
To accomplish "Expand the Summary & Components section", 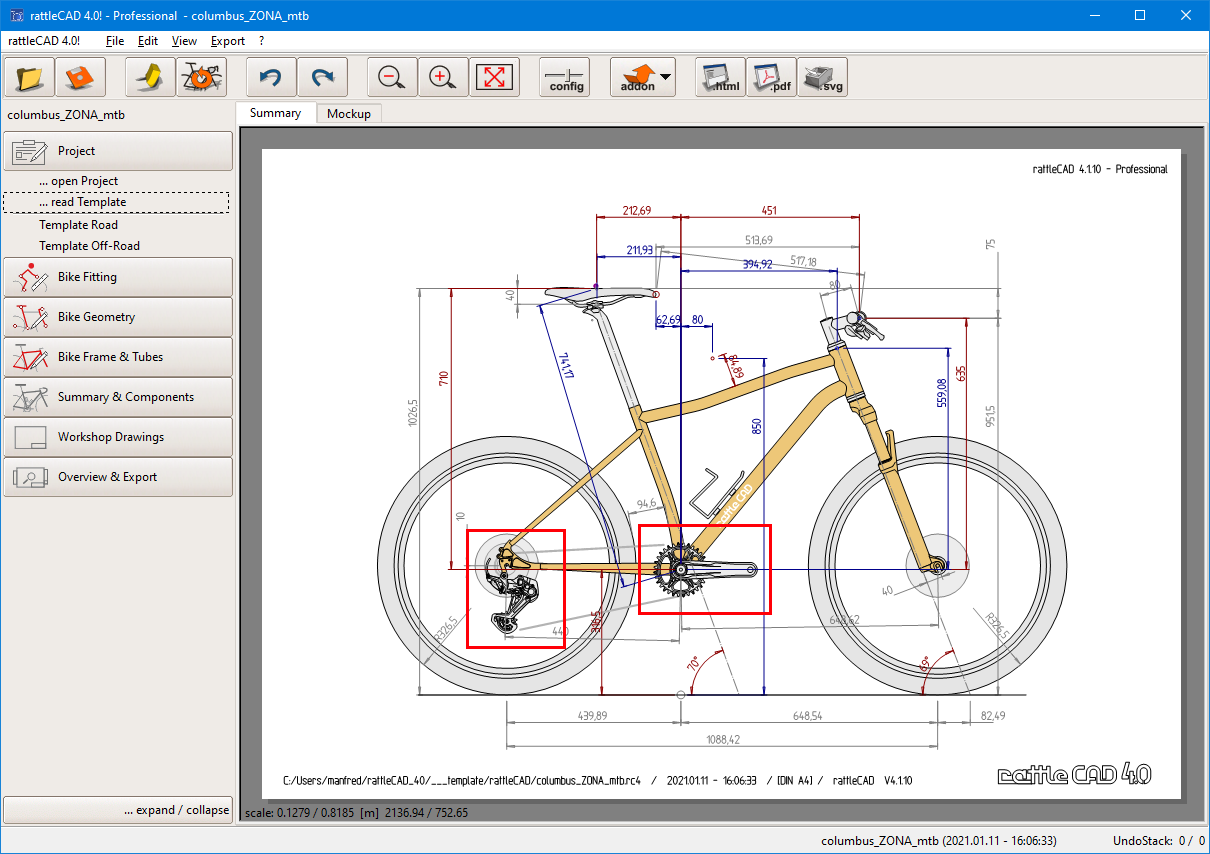I will tap(118, 397).
